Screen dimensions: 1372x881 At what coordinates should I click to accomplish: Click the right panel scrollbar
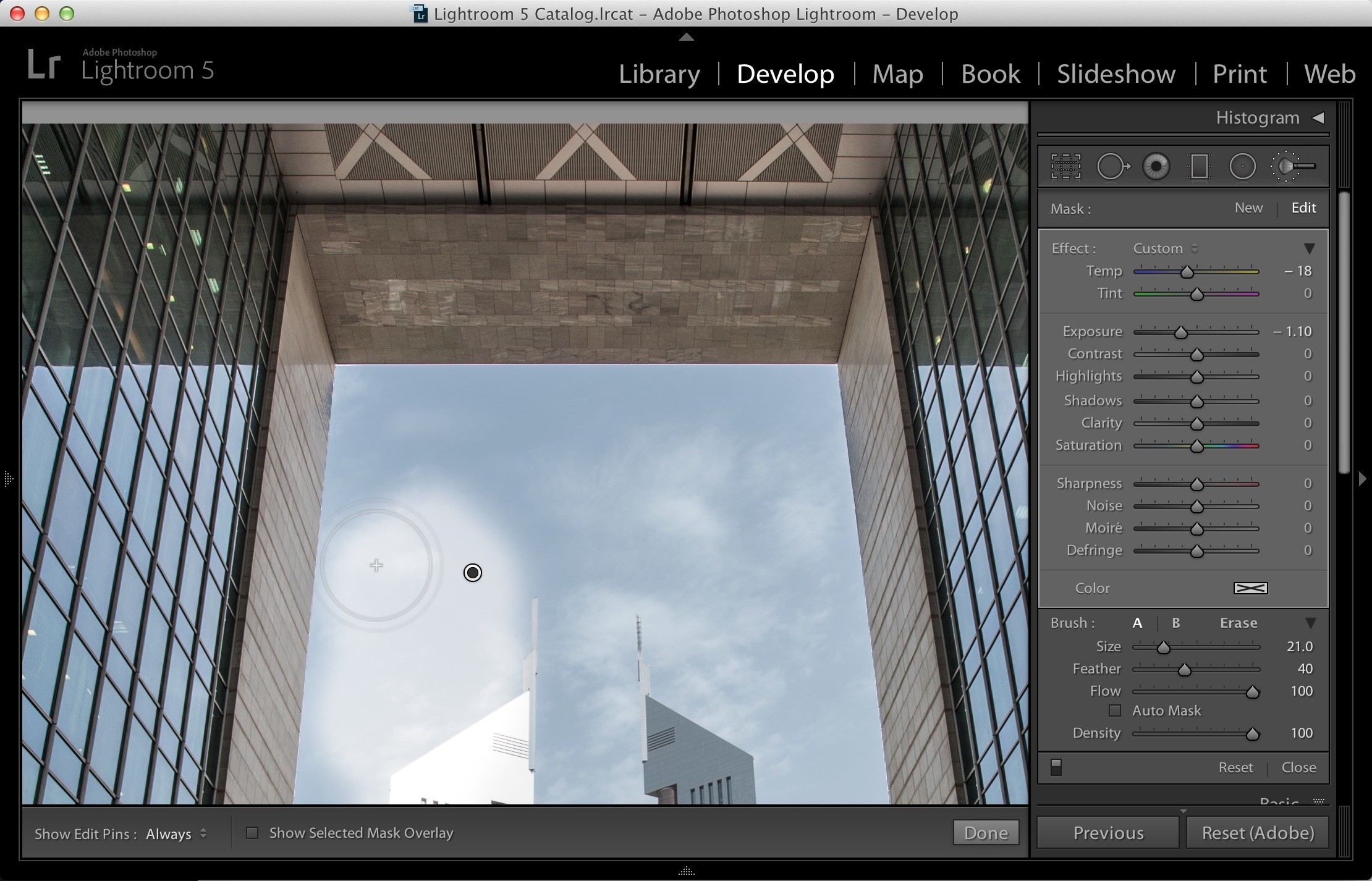coord(1344,334)
